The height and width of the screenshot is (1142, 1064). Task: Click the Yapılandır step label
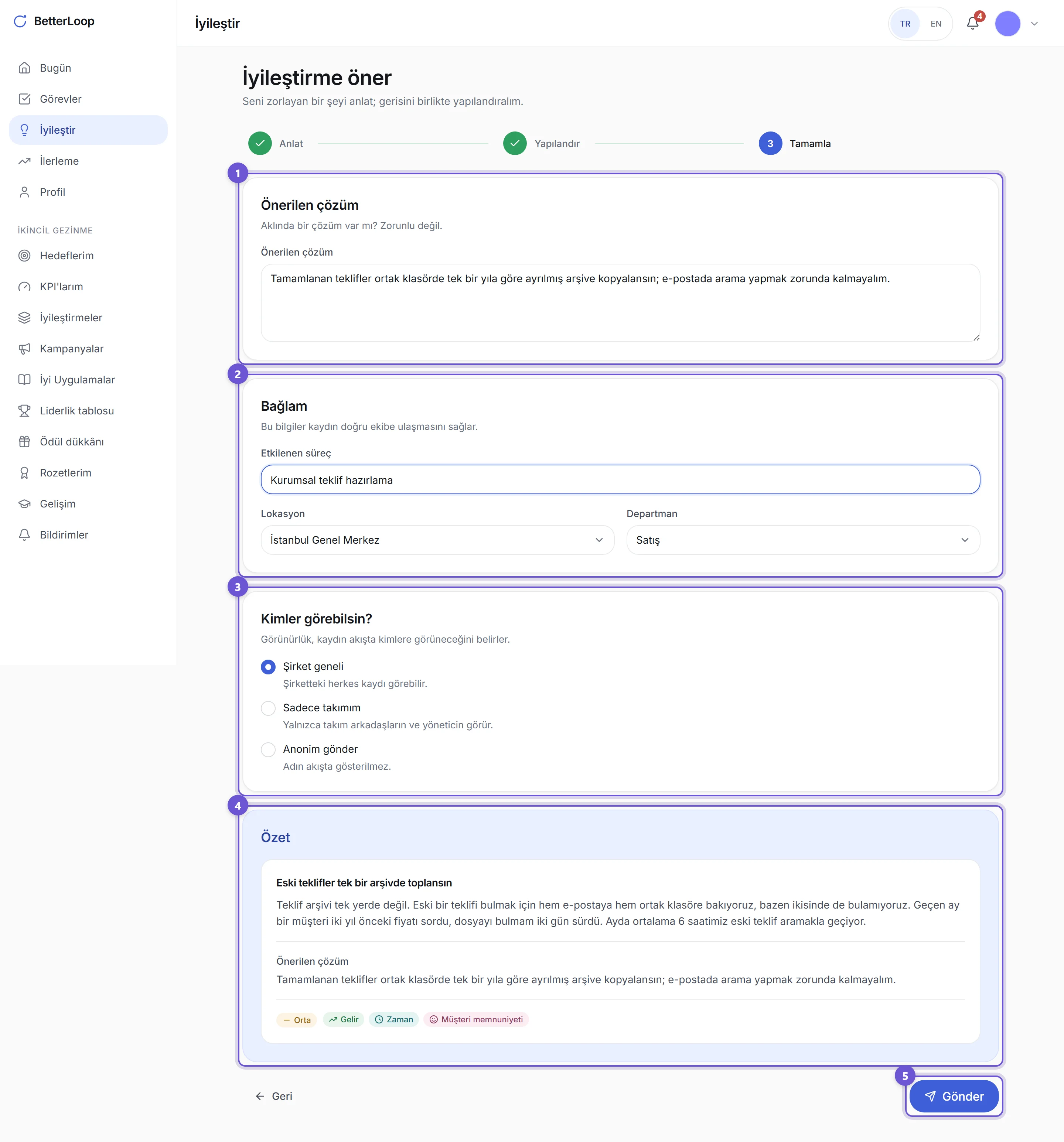pyautogui.click(x=557, y=144)
